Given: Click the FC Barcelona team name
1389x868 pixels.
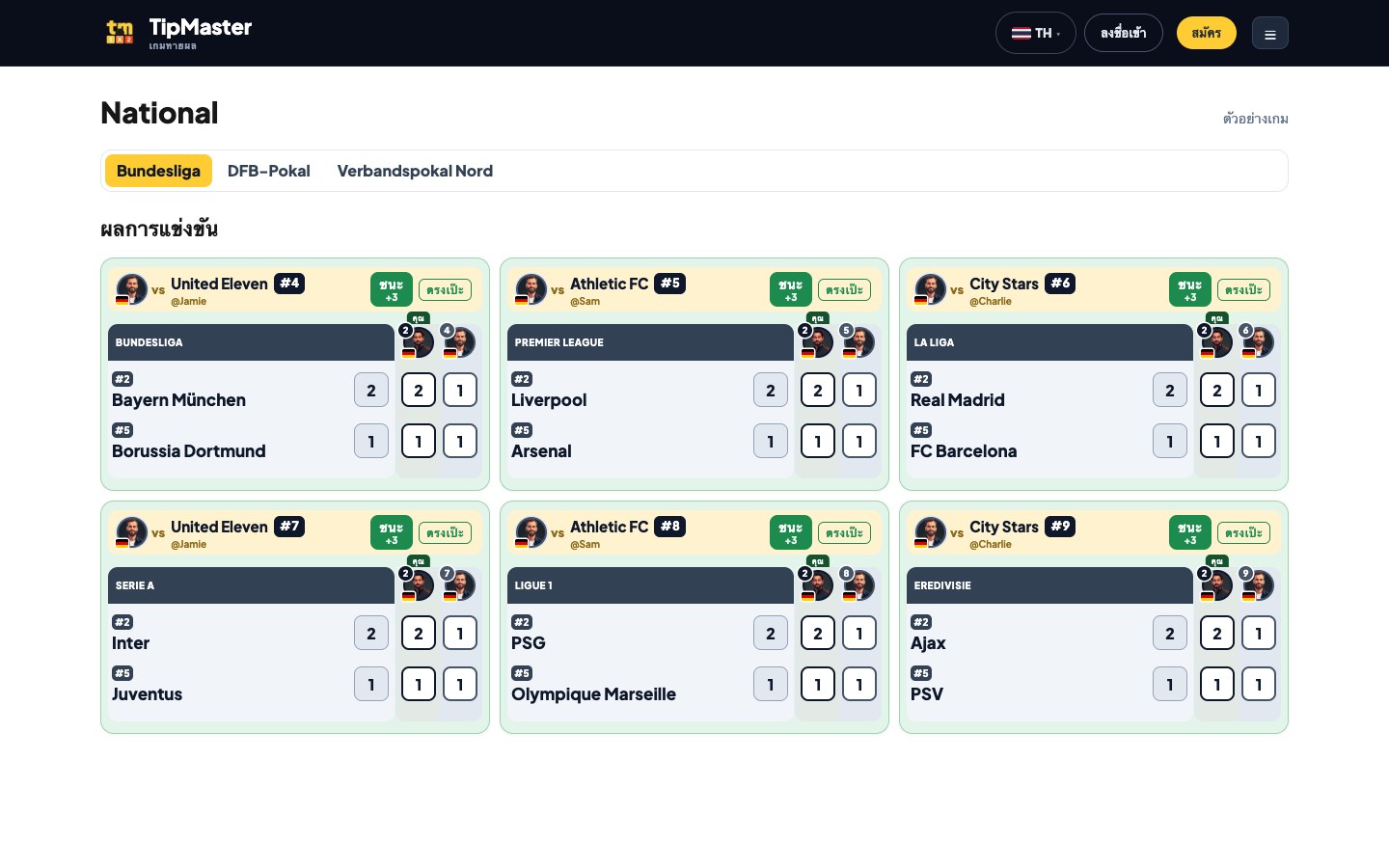Looking at the screenshot, I should [x=964, y=450].
